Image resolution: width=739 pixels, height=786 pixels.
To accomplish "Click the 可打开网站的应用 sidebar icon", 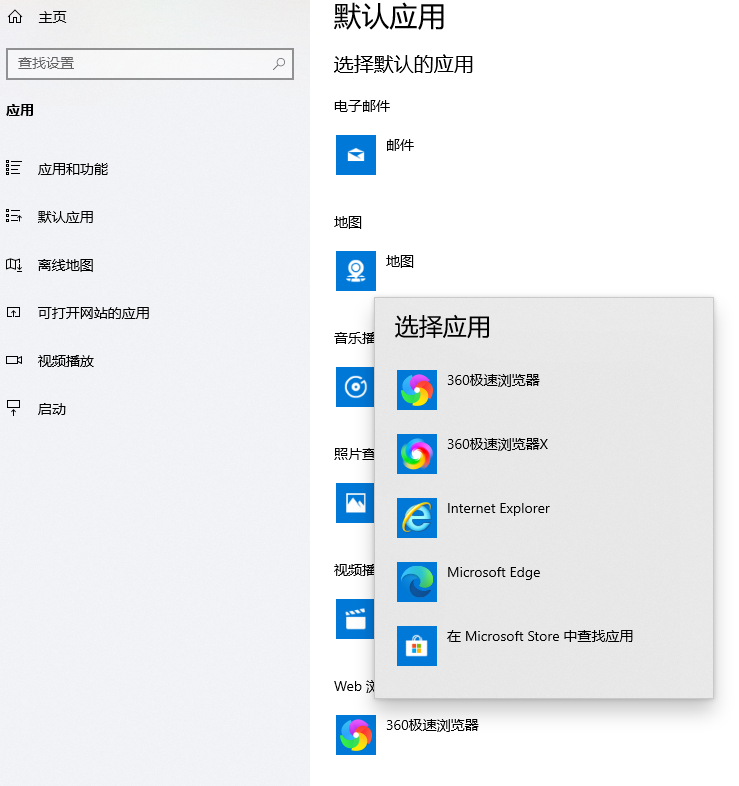I will pos(14,313).
